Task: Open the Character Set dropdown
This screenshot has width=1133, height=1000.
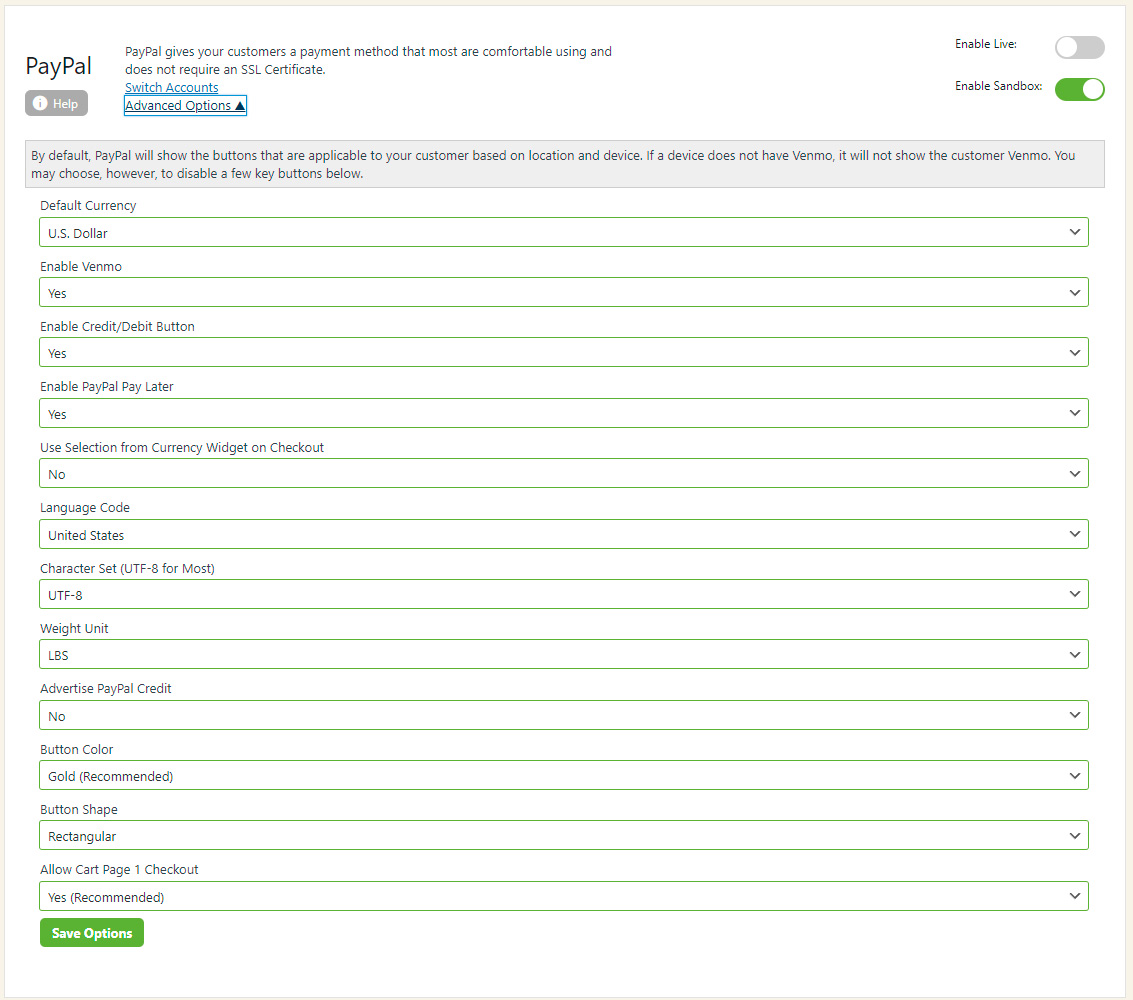Action: point(564,595)
